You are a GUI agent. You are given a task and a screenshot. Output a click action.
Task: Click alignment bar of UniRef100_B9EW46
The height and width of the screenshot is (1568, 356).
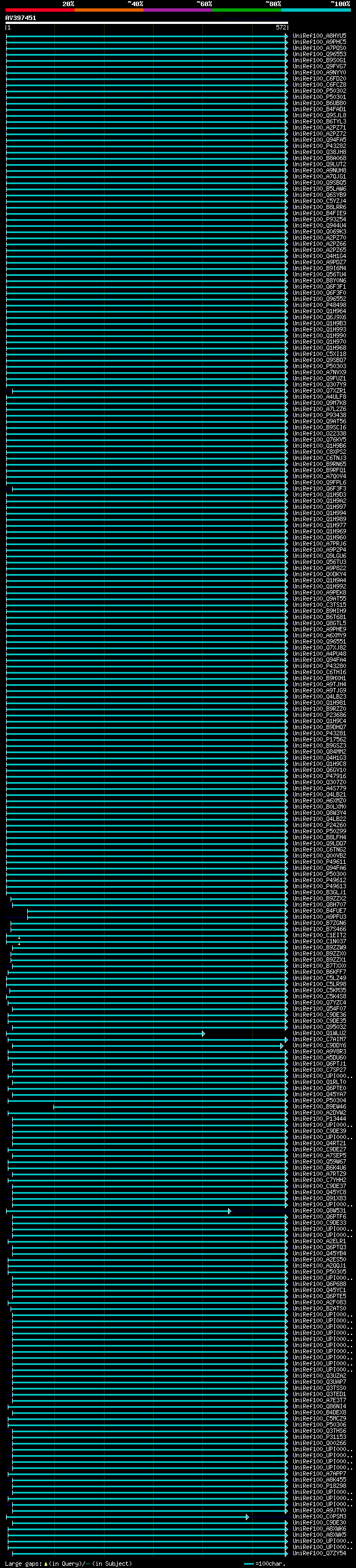[170, 1106]
